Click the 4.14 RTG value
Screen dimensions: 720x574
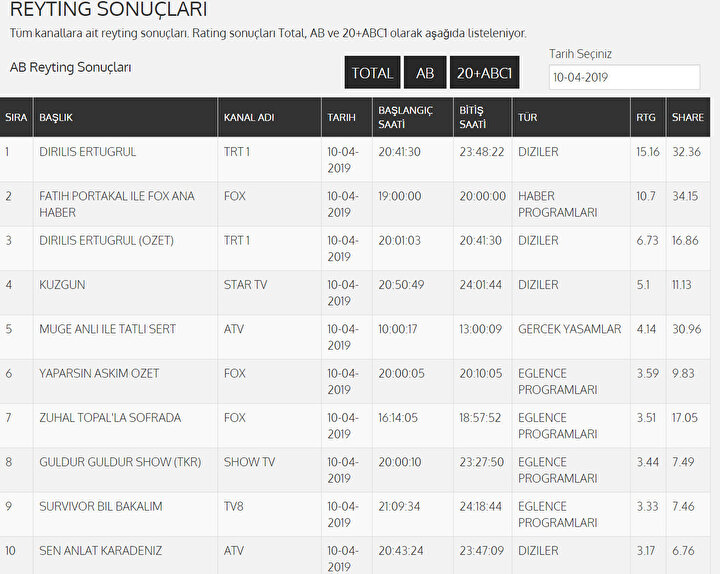point(647,329)
